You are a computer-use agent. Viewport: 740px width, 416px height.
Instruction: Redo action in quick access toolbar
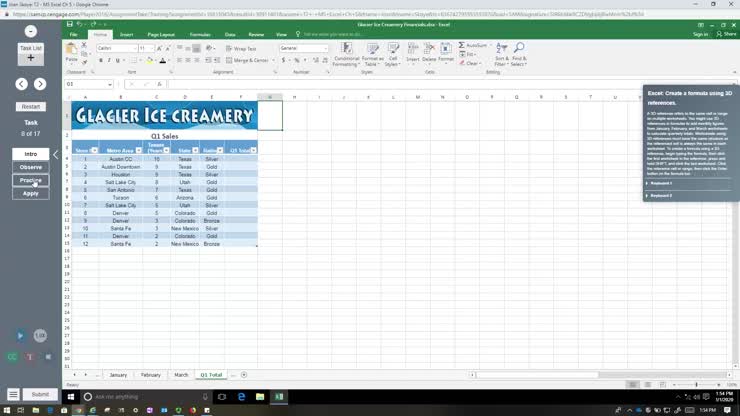[x=93, y=24]
